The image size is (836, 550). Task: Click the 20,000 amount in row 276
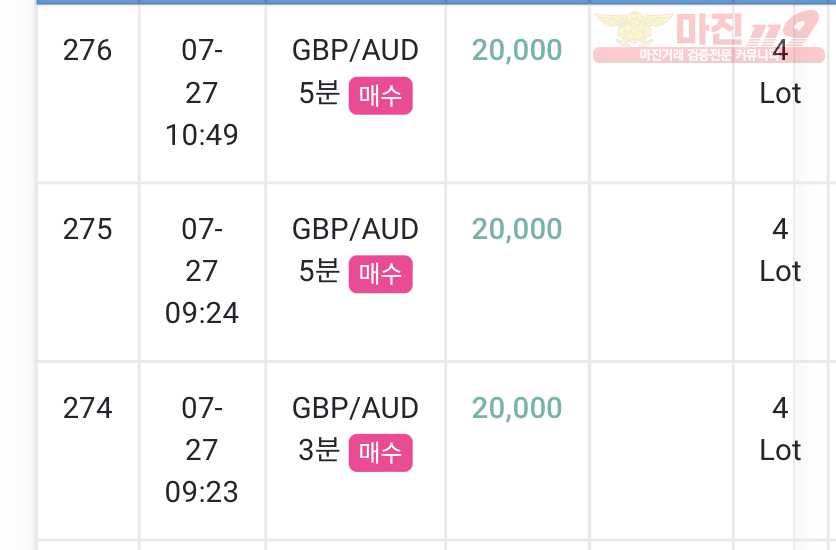click(517, 51)
